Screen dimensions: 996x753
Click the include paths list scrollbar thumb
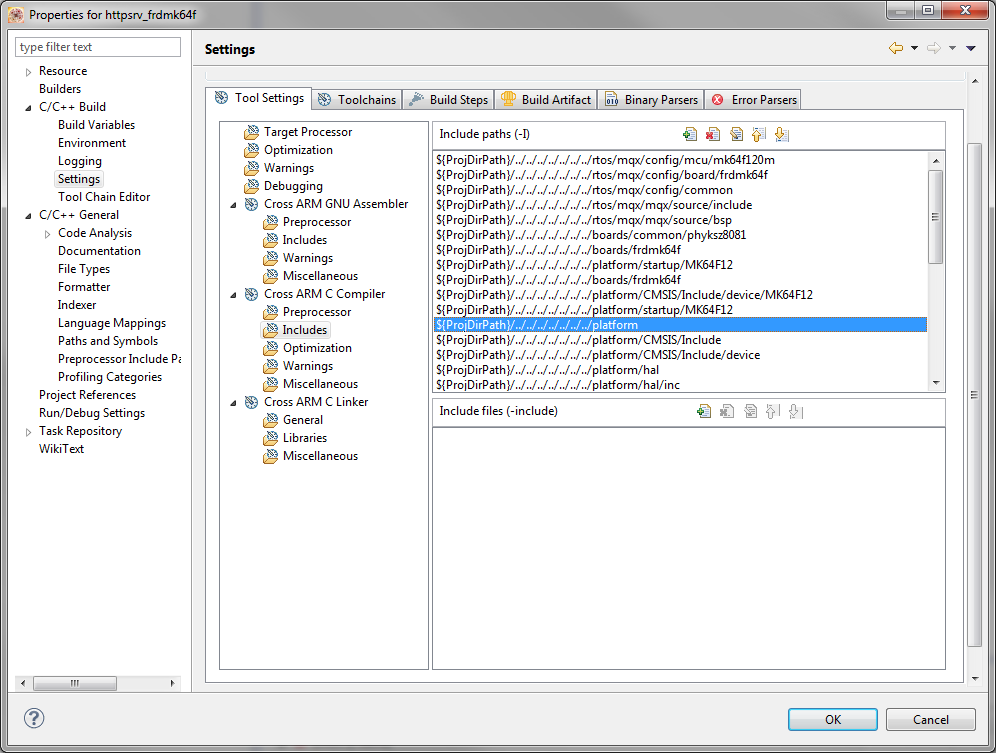tap(935, 216)
